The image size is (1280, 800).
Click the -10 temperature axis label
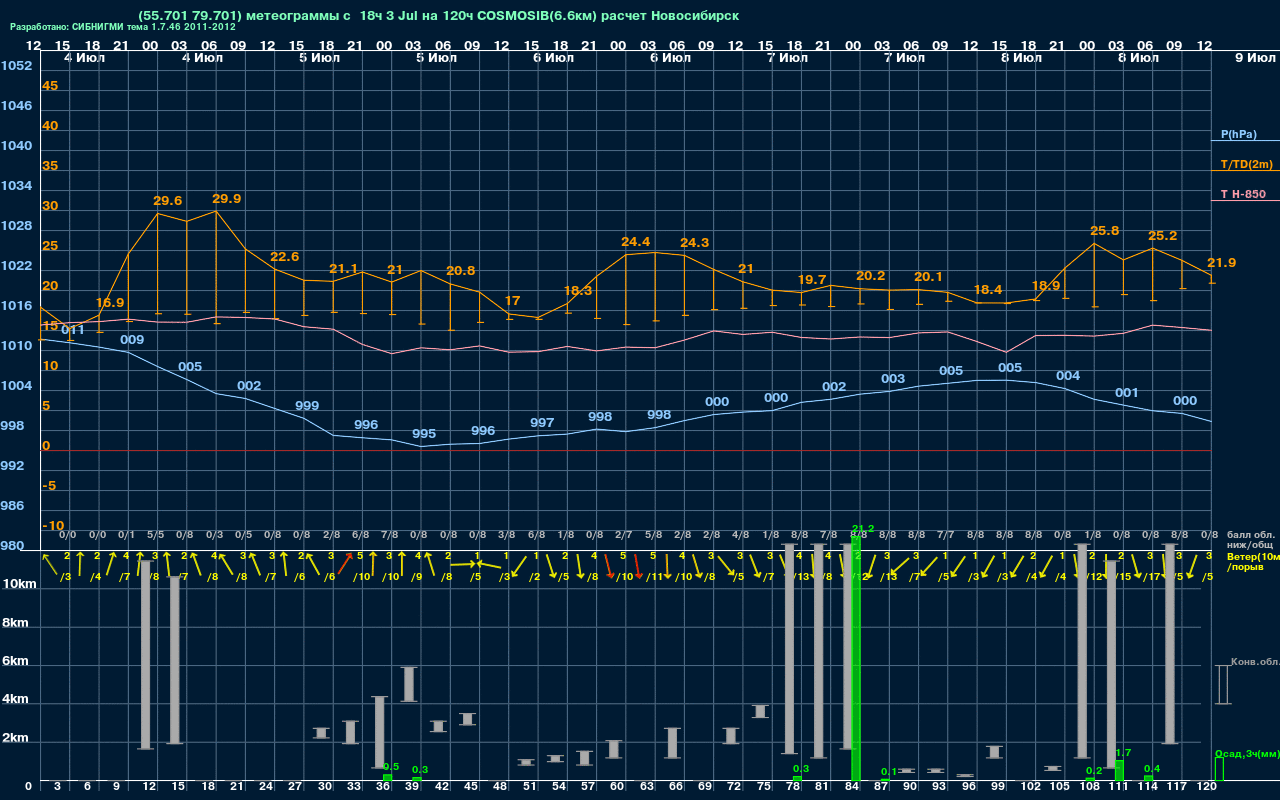53,526
